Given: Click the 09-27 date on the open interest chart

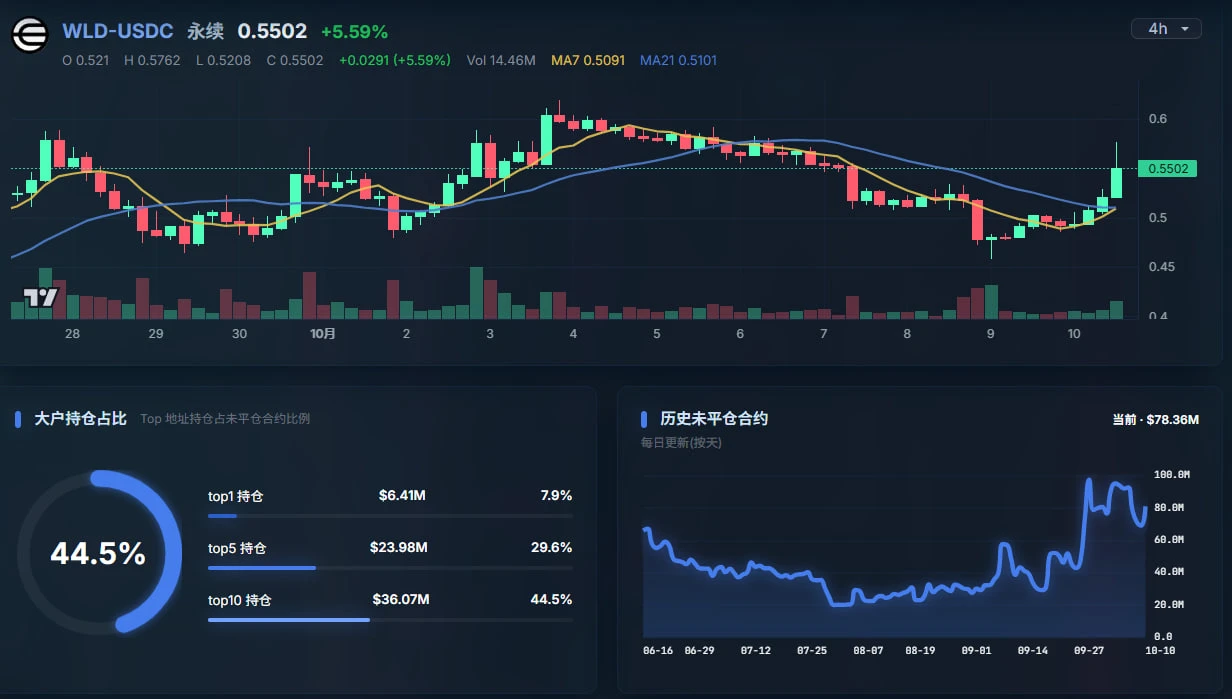Looking at the screenshot, I should point(1091,650).
